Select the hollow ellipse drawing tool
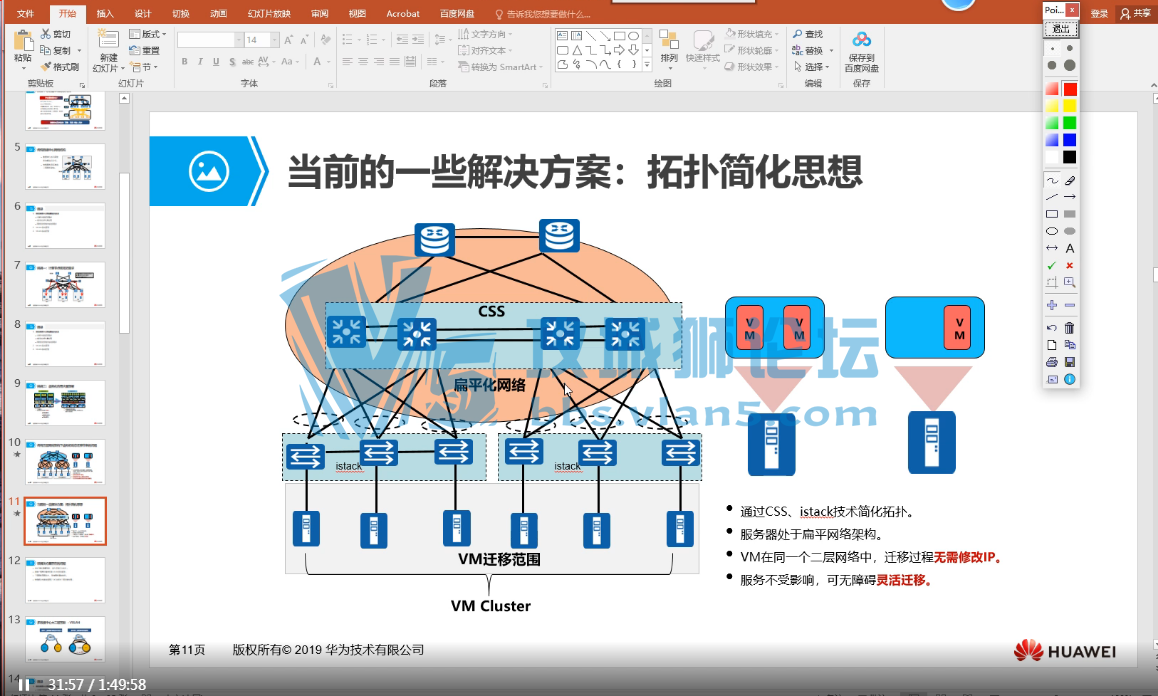This screenshot has height=696, width=1158. pyautogui.click(x=1052, y=231)
